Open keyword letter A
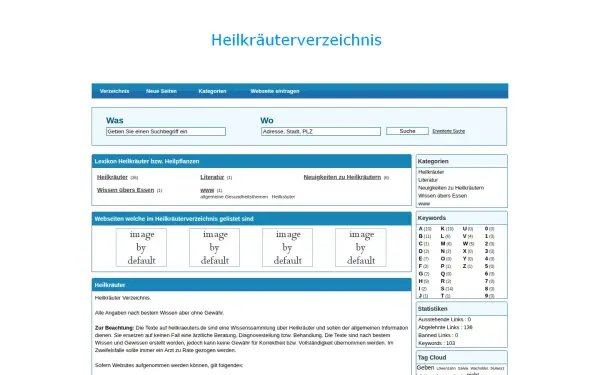The image size is (600, 375). 421,228
